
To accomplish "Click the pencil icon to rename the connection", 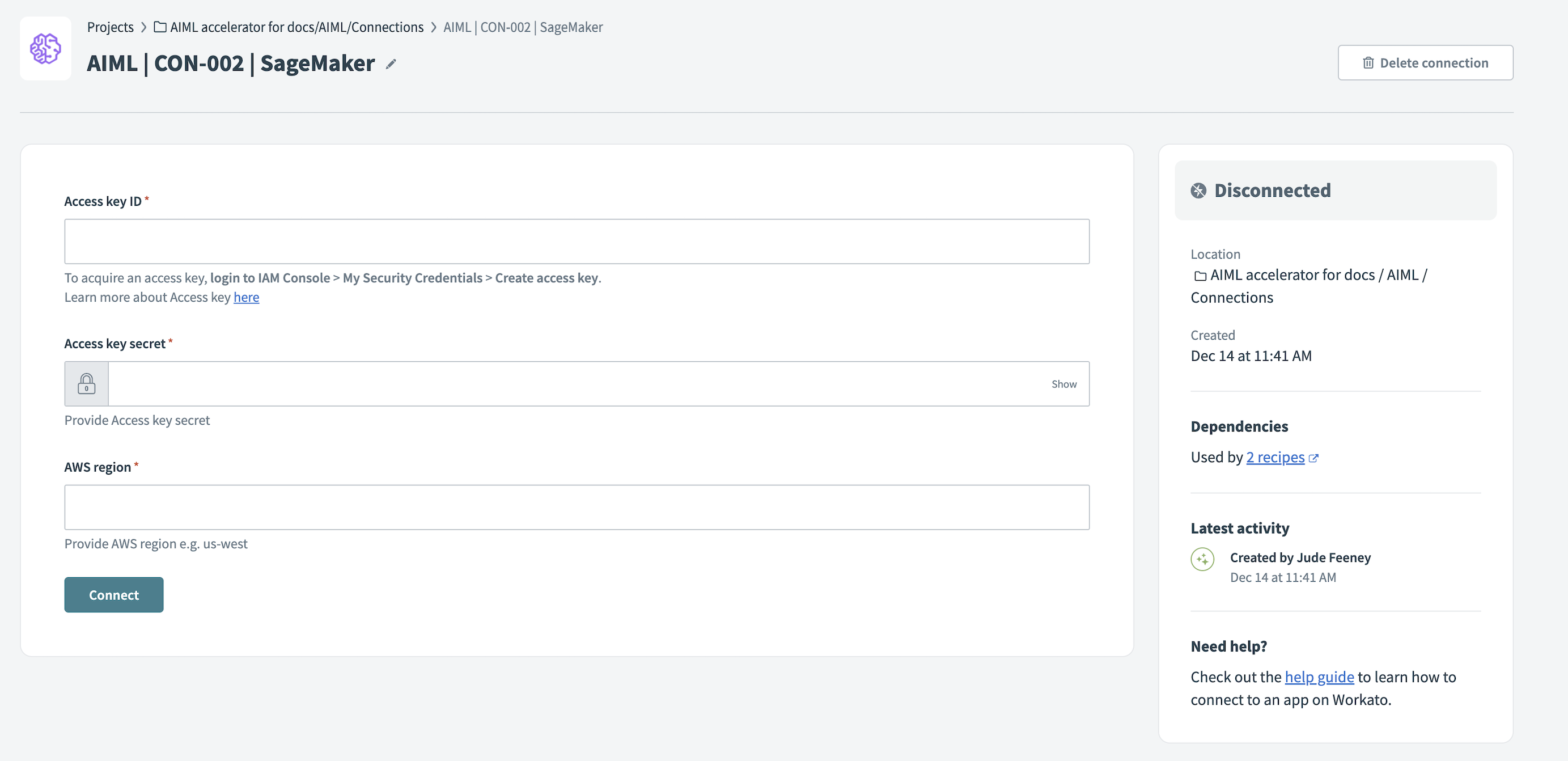I will 391,64.
